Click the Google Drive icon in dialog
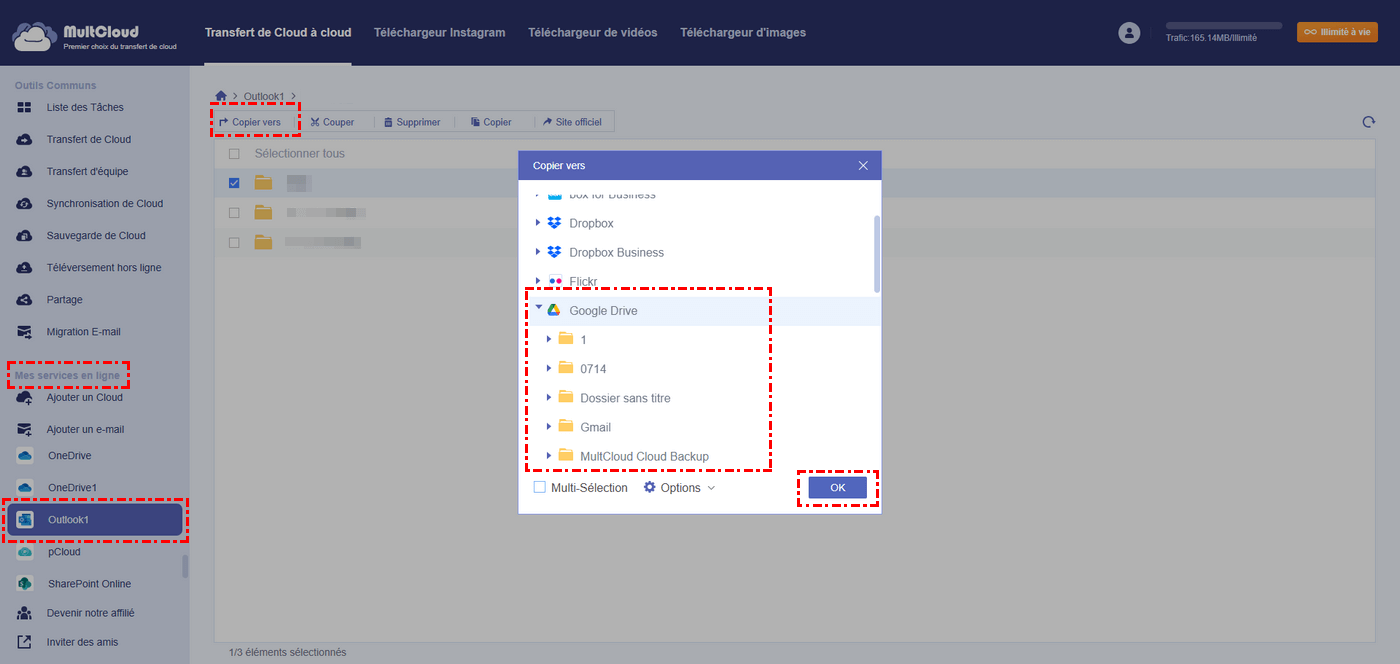Image resolution: width=1400 pixels, height=664 pixels. click(x=554, y=310)
